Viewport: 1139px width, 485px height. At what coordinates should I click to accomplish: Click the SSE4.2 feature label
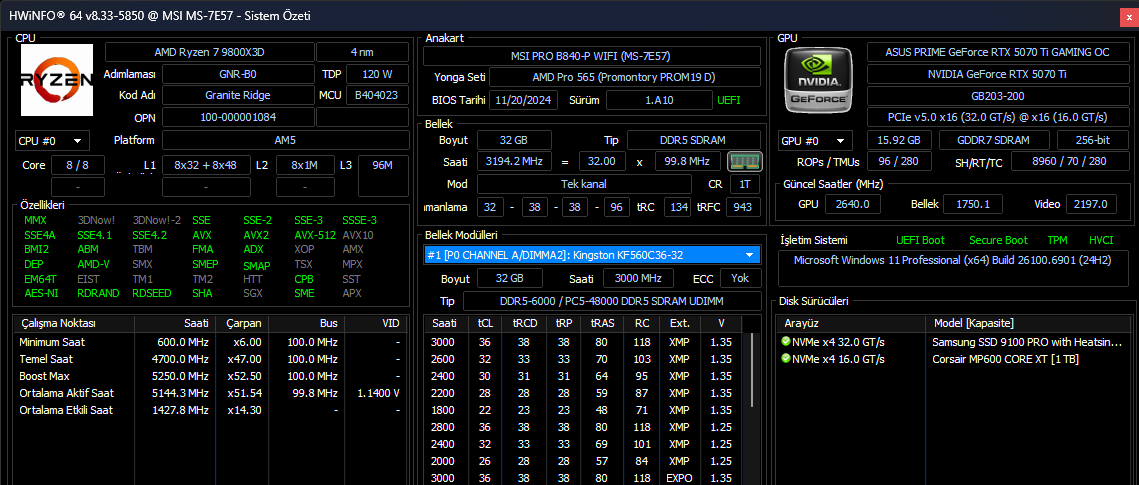[149, 235]
